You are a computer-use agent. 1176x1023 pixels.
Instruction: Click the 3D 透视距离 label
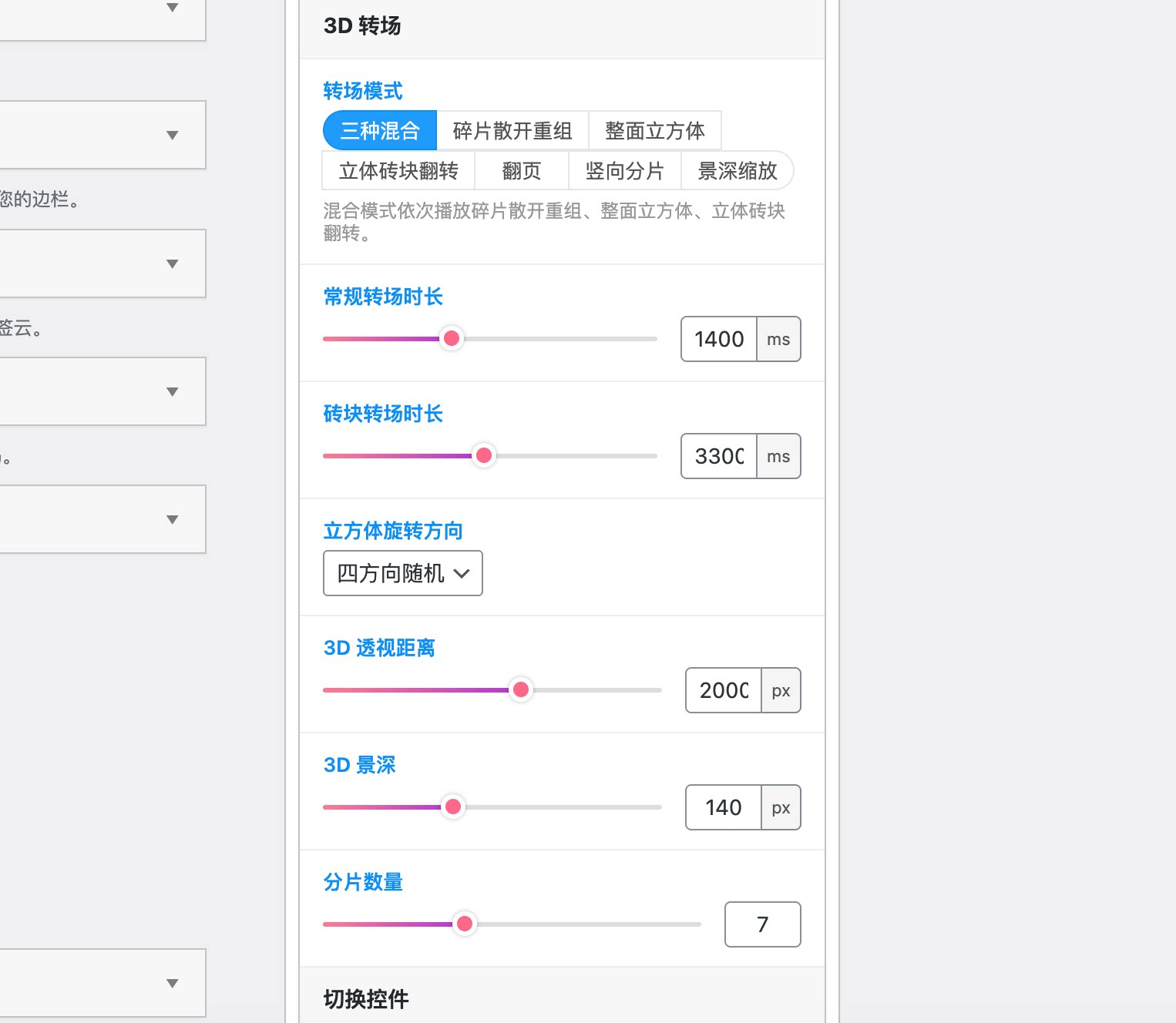click(x=379, y=648)
